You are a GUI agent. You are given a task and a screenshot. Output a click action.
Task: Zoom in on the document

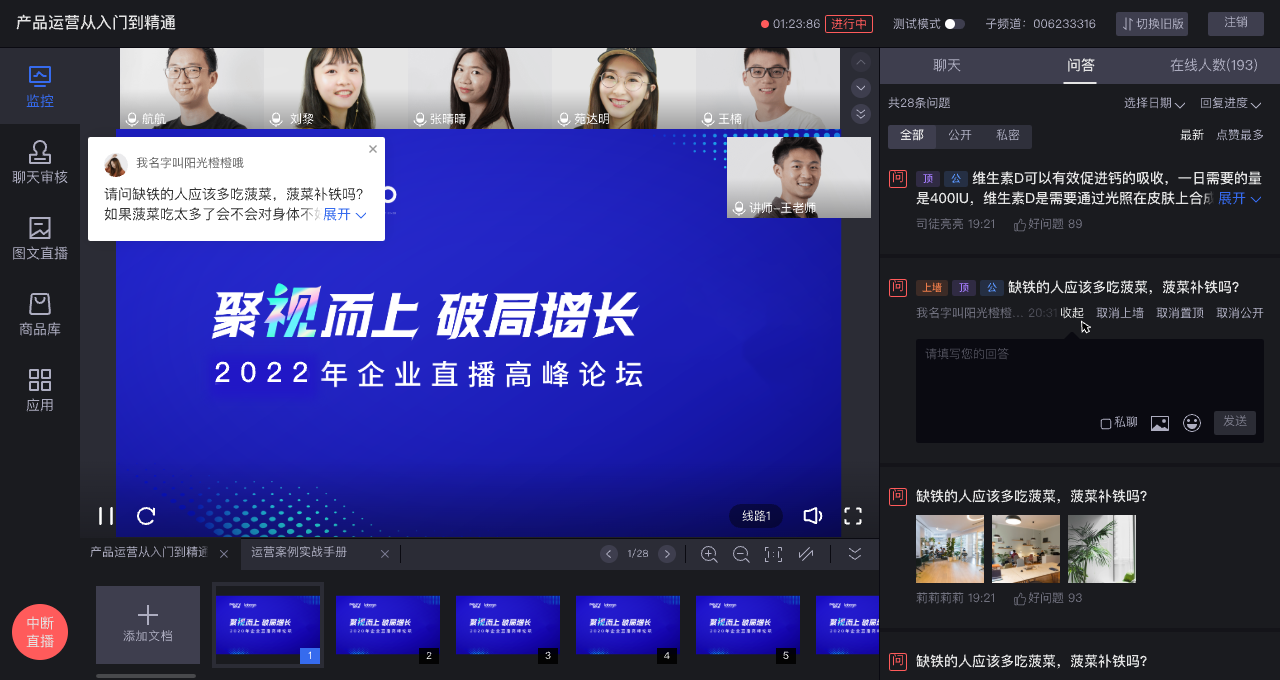tap(709, 554)
